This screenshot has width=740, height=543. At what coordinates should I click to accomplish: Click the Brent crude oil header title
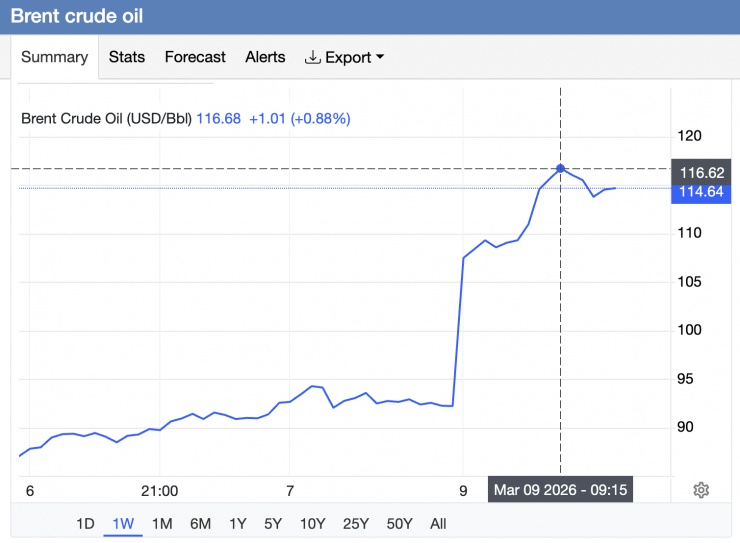point(77,17)
